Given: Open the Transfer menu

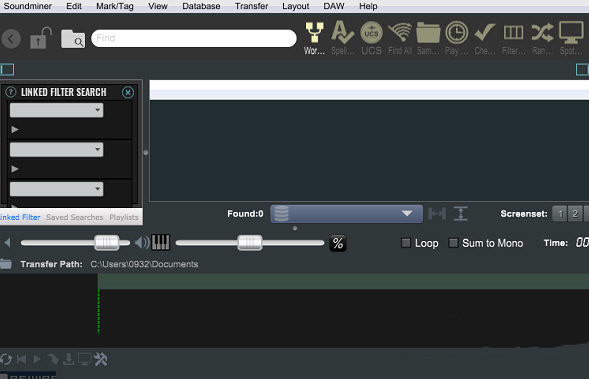Looking at the screenshot, I should click(x=251, y=6).
